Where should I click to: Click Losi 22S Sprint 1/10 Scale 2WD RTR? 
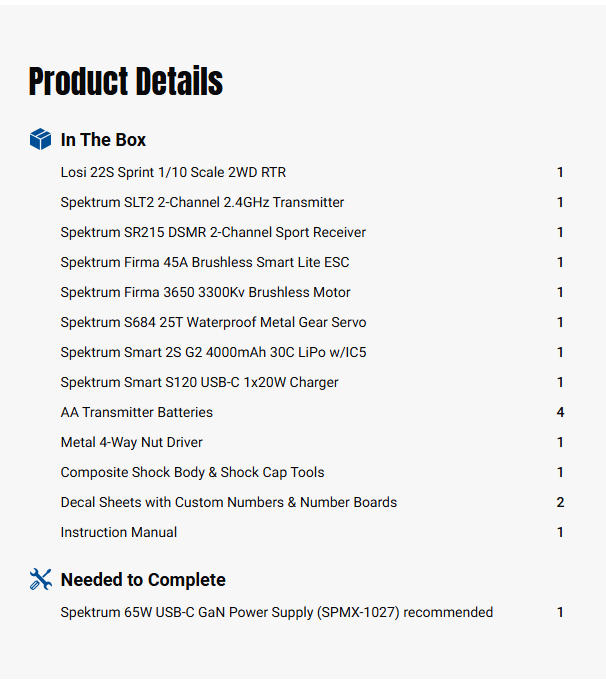(173, 172)
